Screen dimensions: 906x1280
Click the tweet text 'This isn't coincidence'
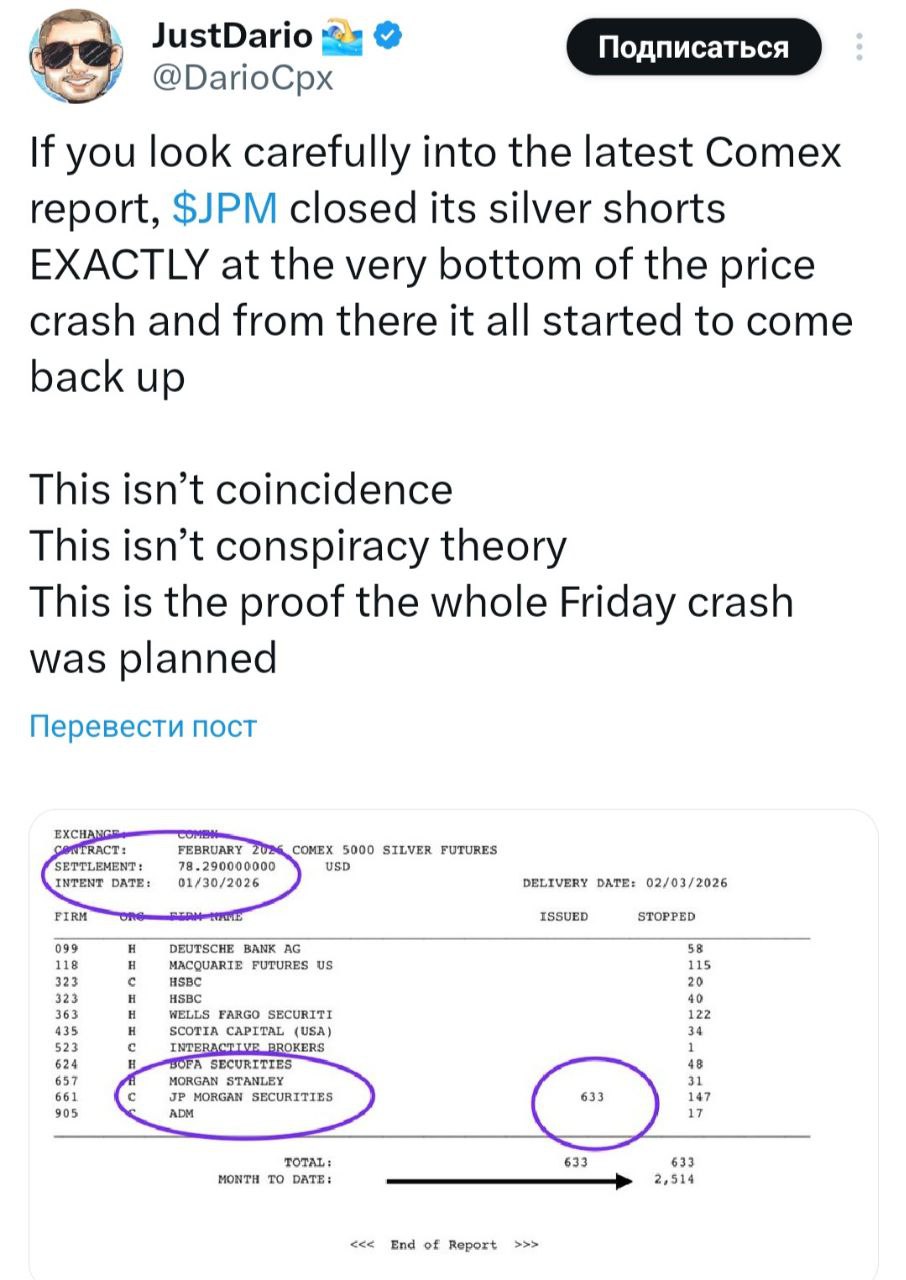tap(241, 490)
